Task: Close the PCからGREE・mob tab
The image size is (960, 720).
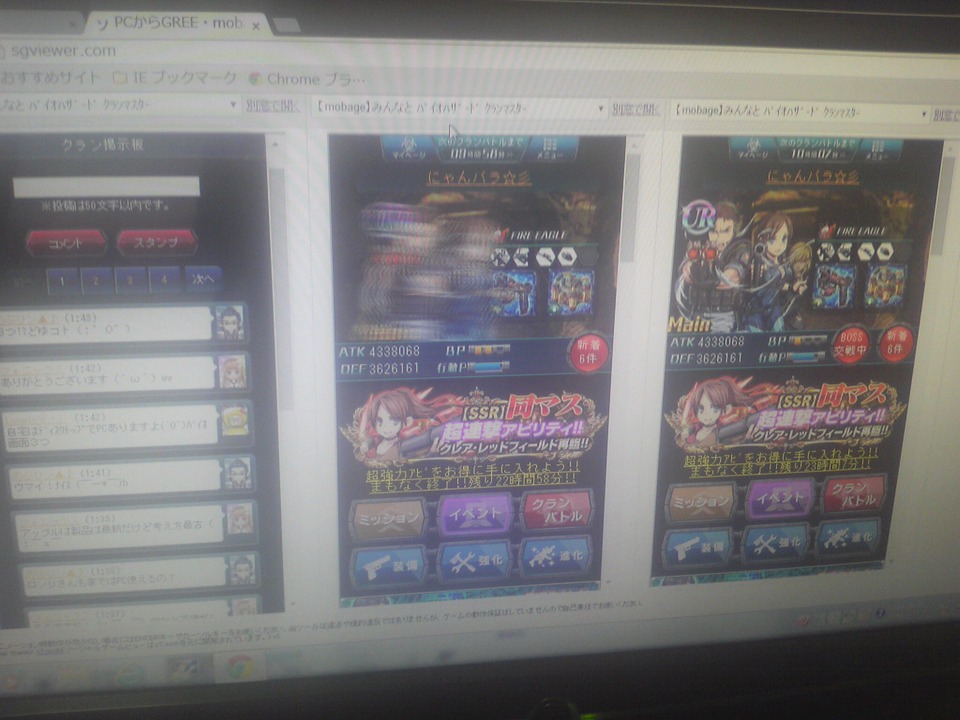Action: (x=256, y=26)
